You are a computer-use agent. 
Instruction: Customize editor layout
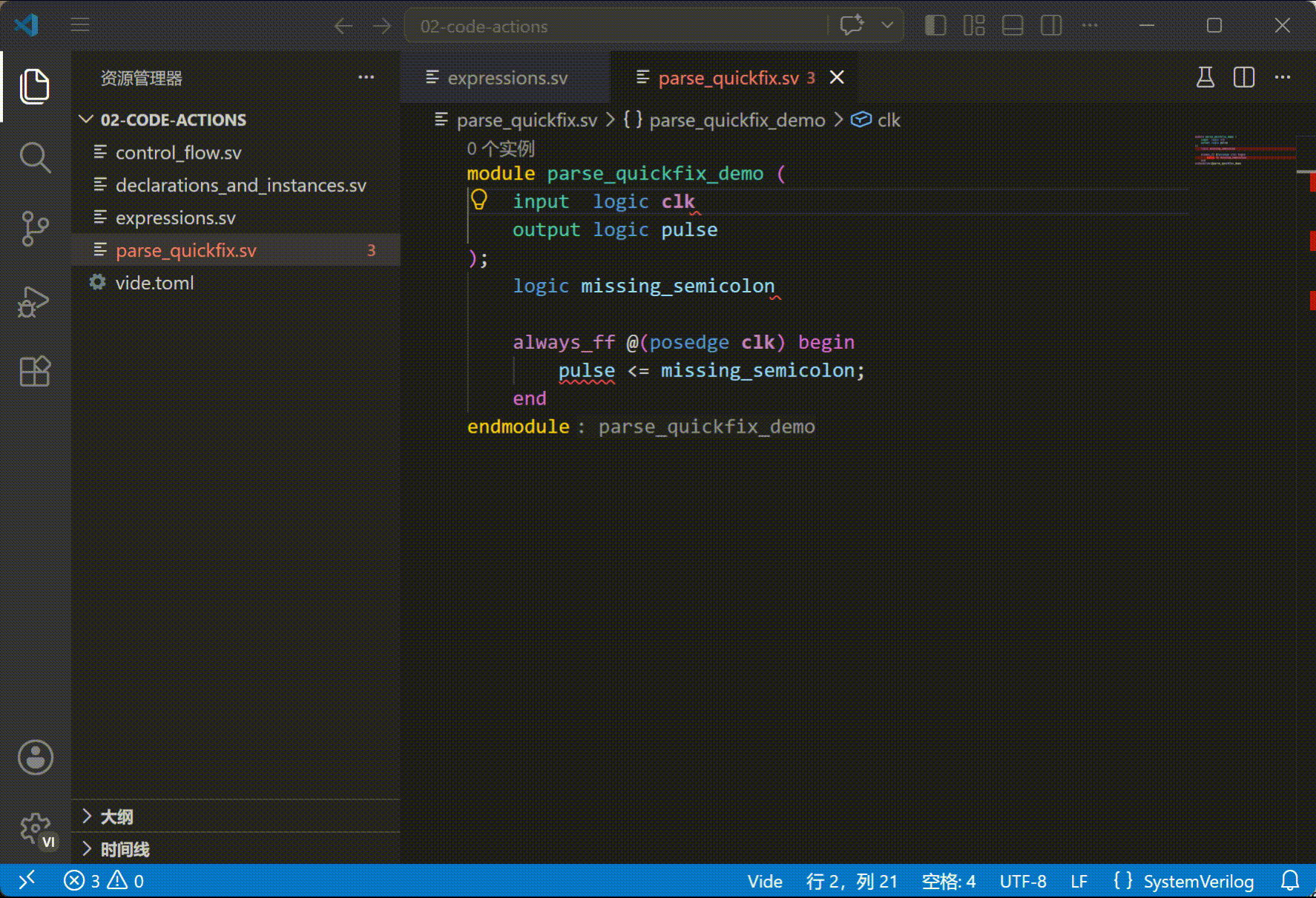point(974,25)
